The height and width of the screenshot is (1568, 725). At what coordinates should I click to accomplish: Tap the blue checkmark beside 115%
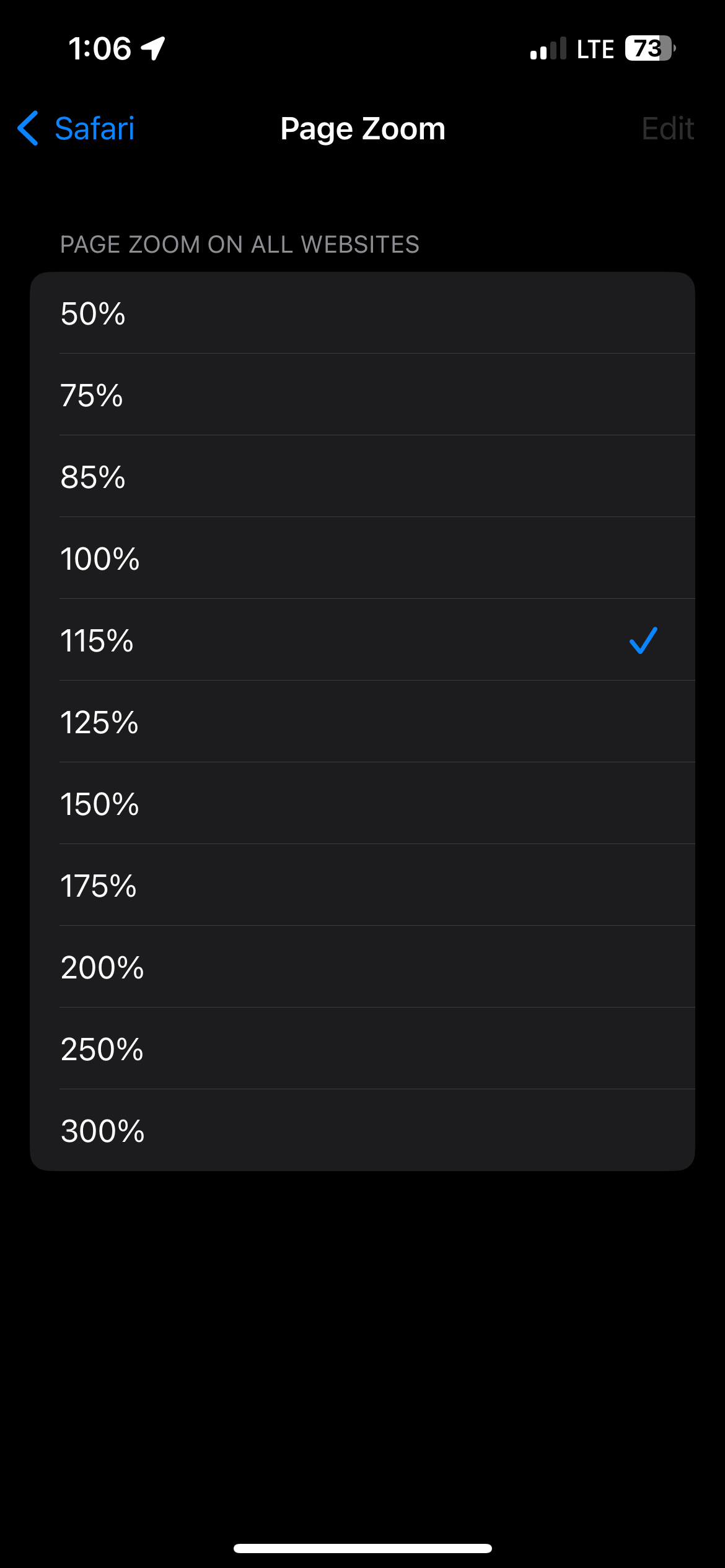[x=643, y=640]
